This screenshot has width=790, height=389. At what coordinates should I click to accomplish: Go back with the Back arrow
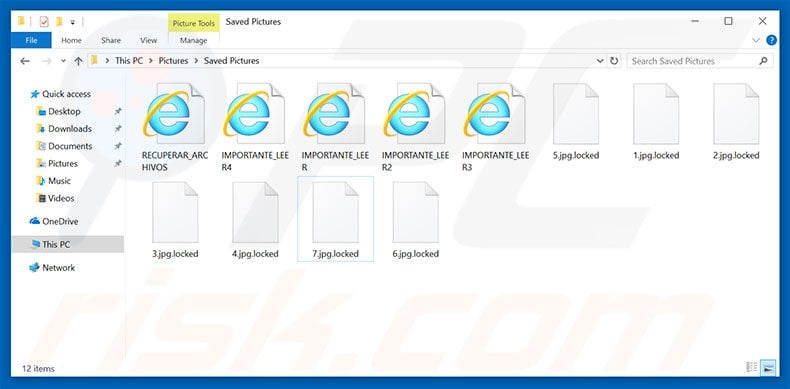[25, 61]
